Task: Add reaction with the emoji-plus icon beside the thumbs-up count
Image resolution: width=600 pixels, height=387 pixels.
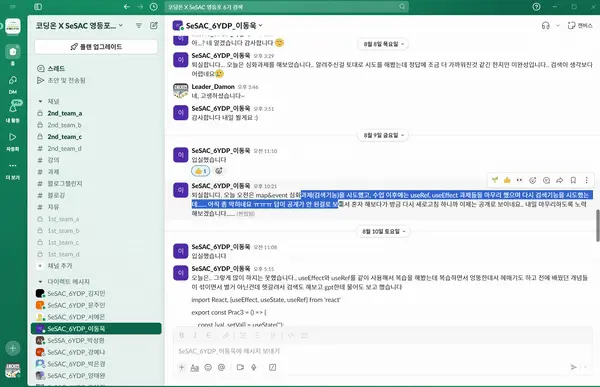Action: pyautogui.click(x=219, y=171)
